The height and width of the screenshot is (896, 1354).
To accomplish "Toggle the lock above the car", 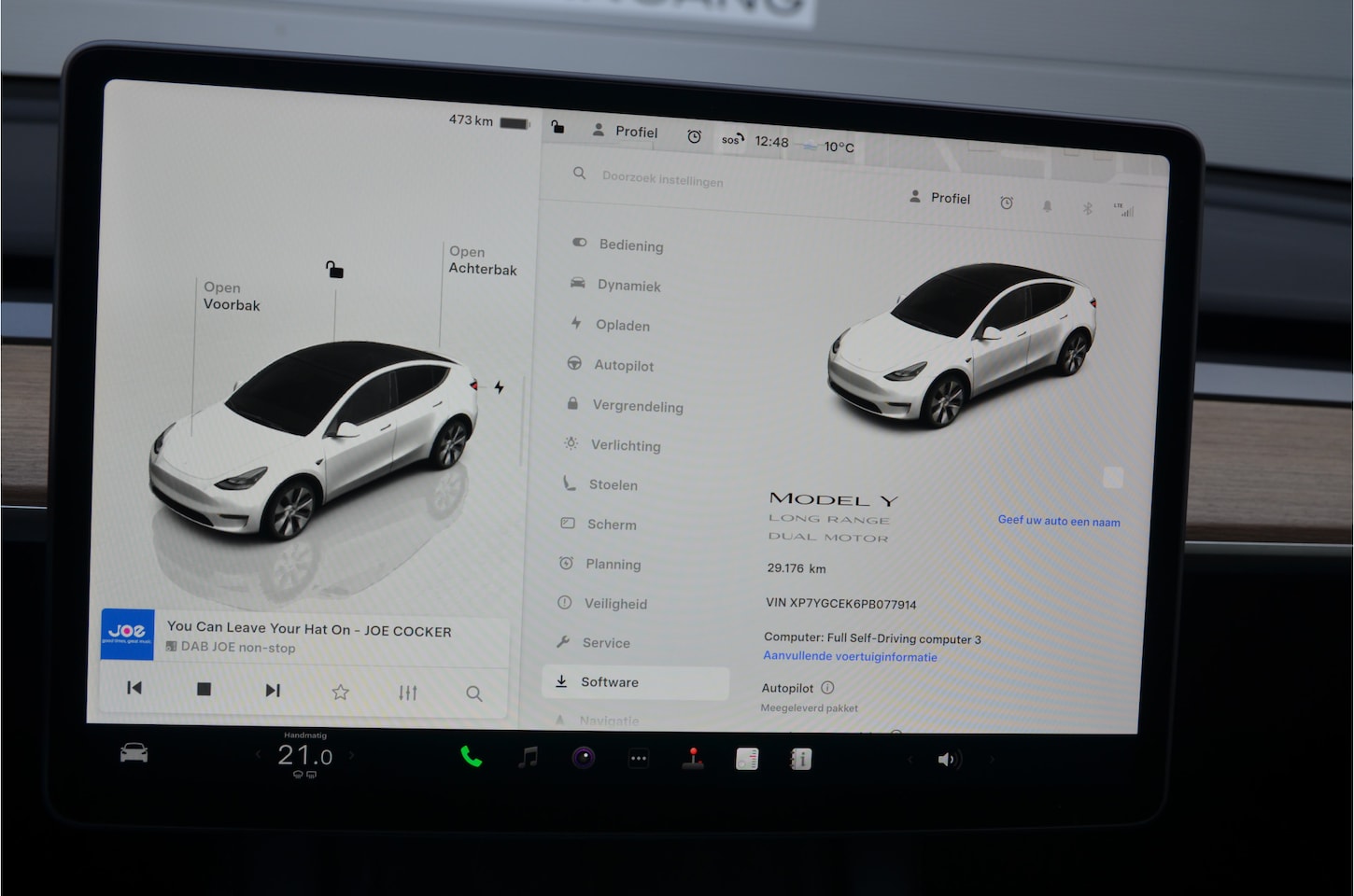I will tap(334, 271).
